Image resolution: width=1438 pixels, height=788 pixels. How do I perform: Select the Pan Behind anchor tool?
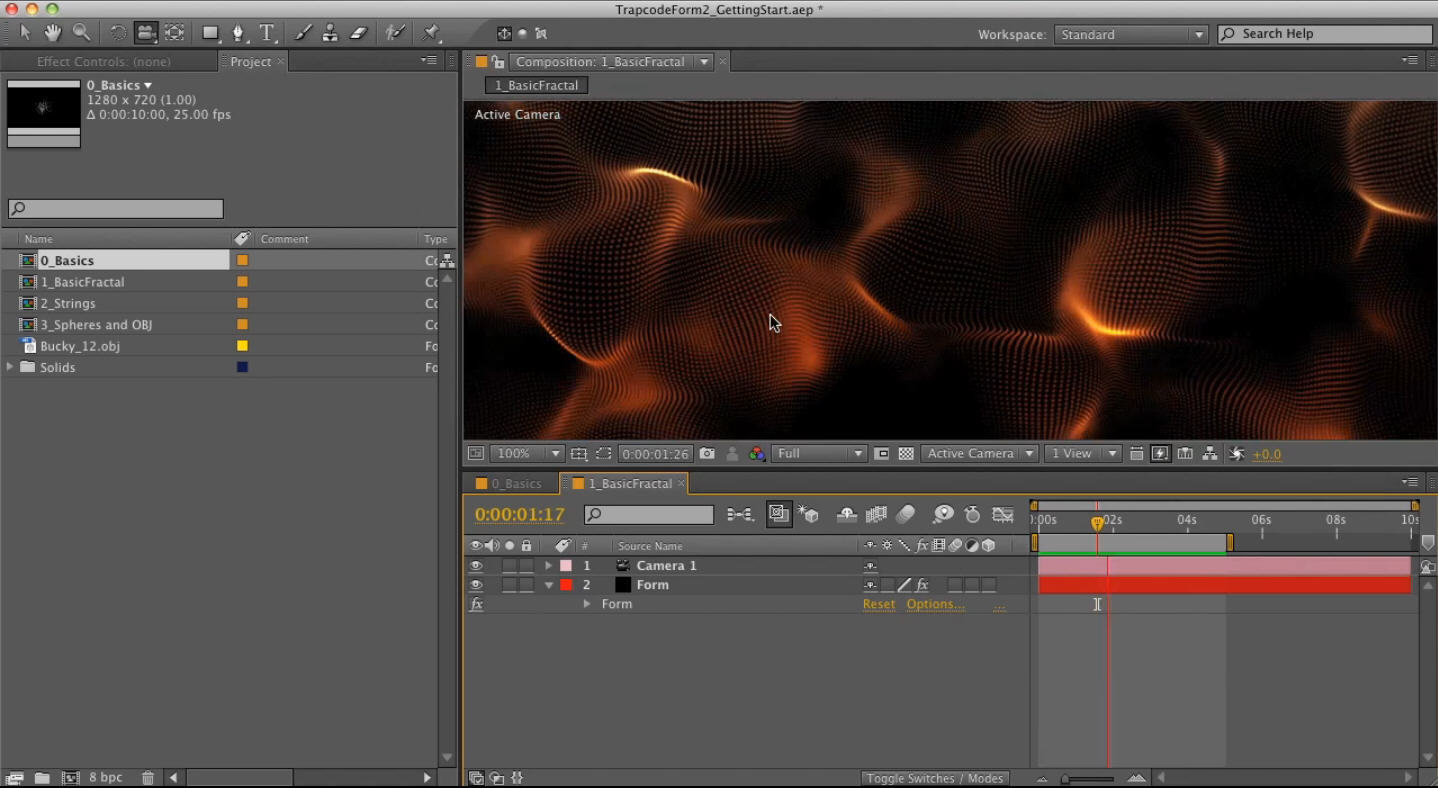174,33
